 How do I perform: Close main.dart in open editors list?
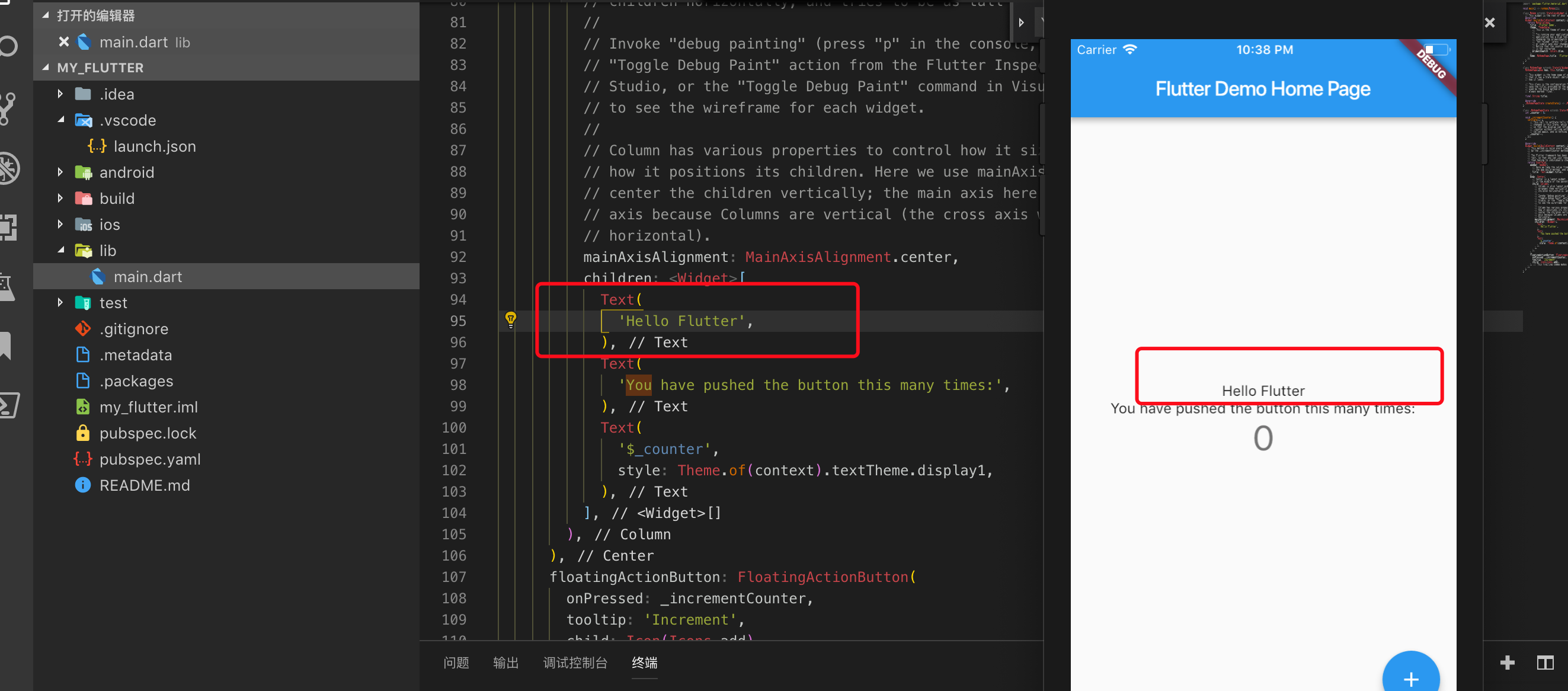tap(63, 42)
